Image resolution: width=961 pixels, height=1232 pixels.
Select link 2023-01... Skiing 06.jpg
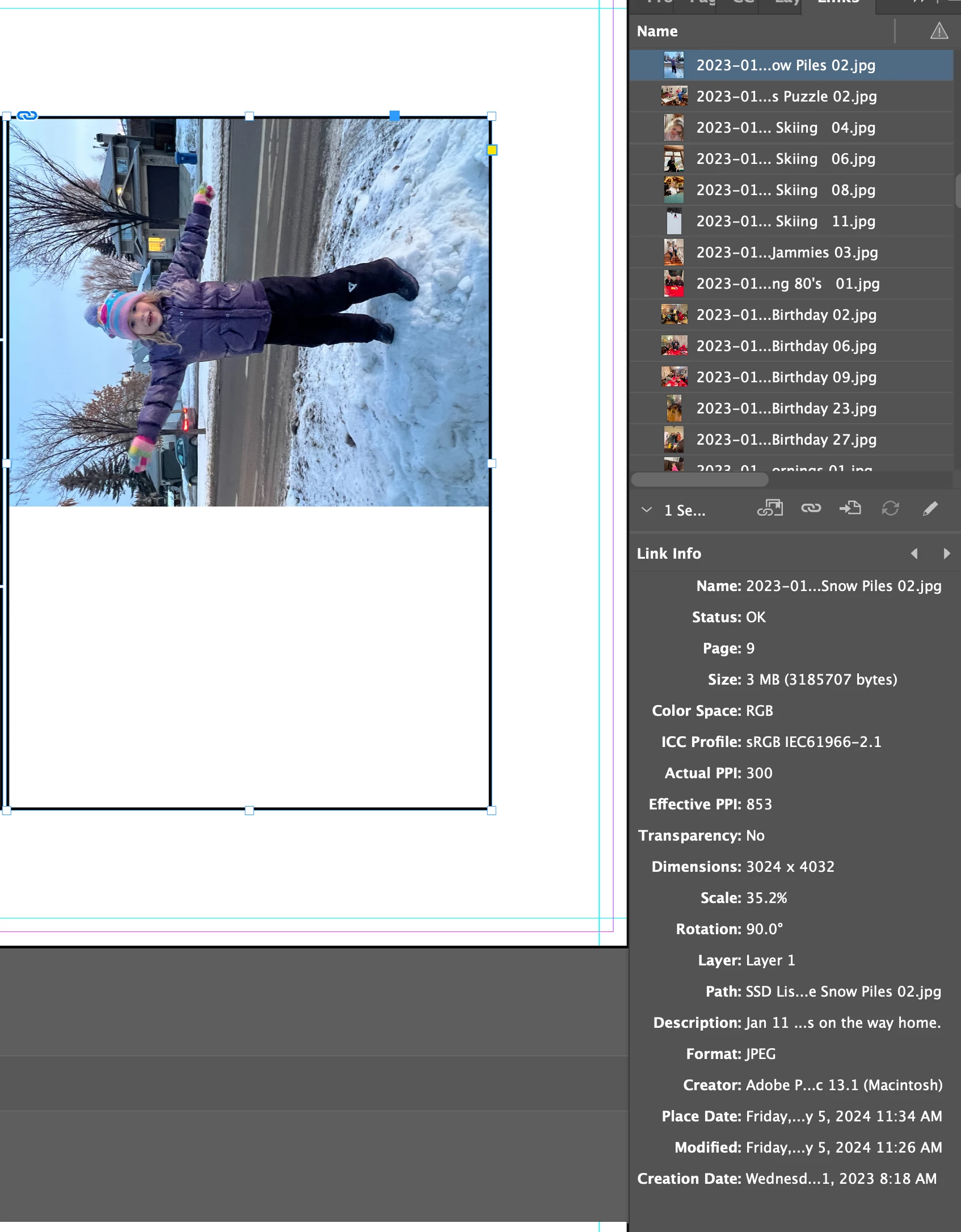pyautogui.click(x=791, y=159)
